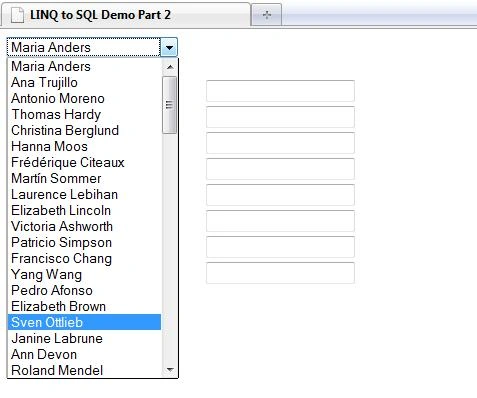
Task: Select Frédérique Citeaux in the list
Action: [84, 162]
